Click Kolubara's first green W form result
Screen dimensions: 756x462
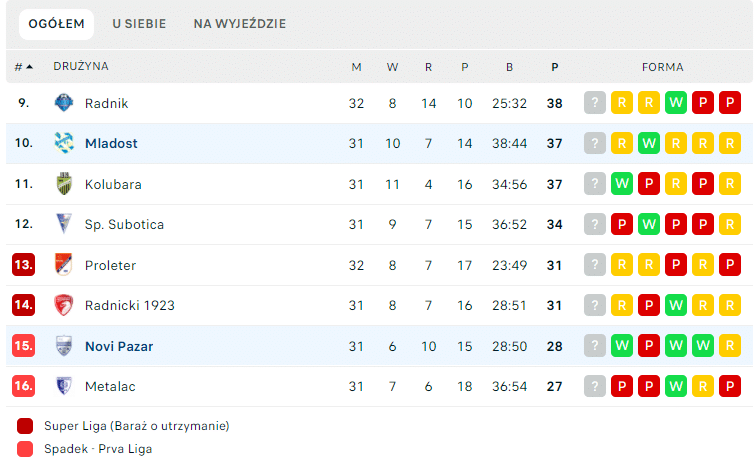(621, 183)
